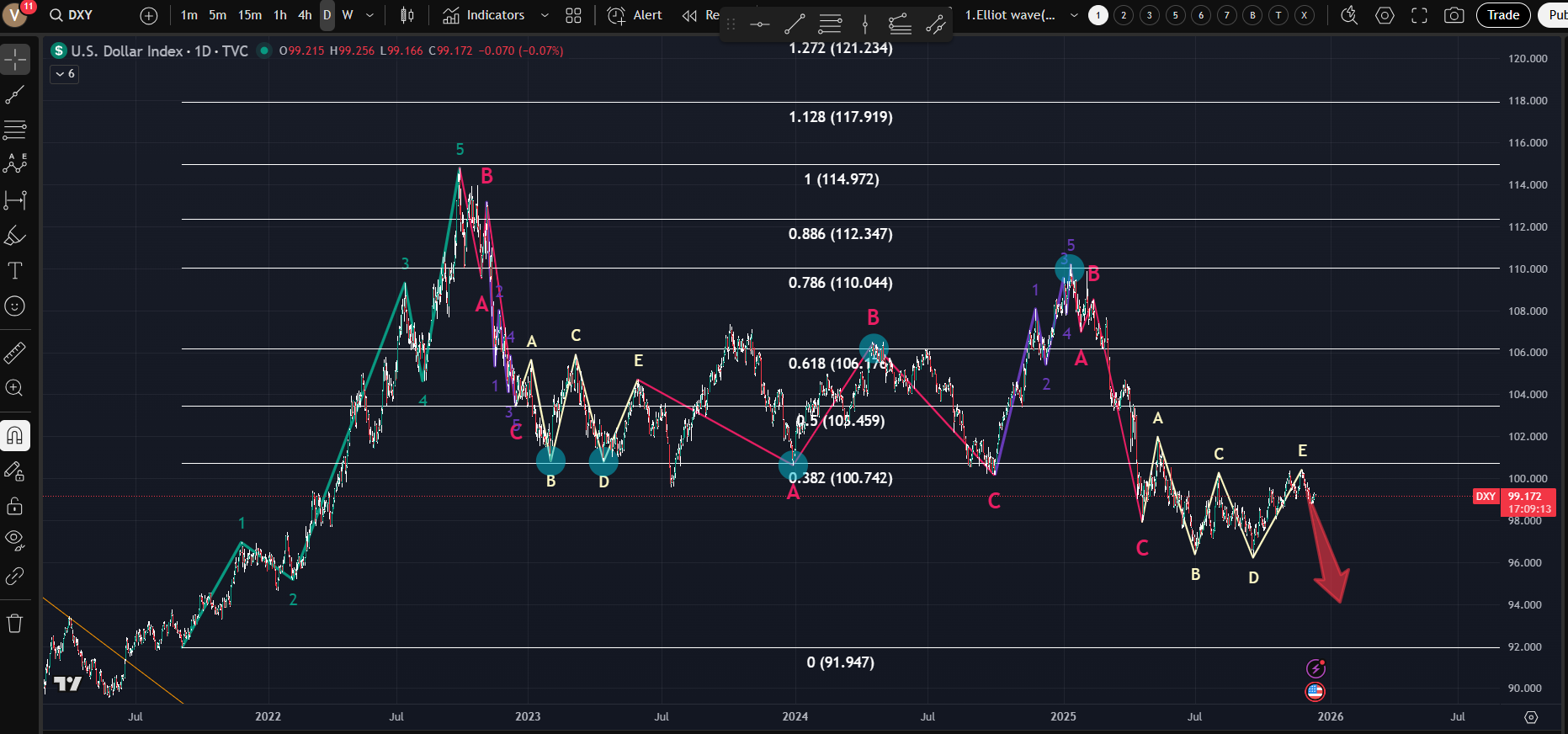This screenshot has width=1568, height=734.
Task: Select the crosshair cursor tool
Action: click(15, 60)
